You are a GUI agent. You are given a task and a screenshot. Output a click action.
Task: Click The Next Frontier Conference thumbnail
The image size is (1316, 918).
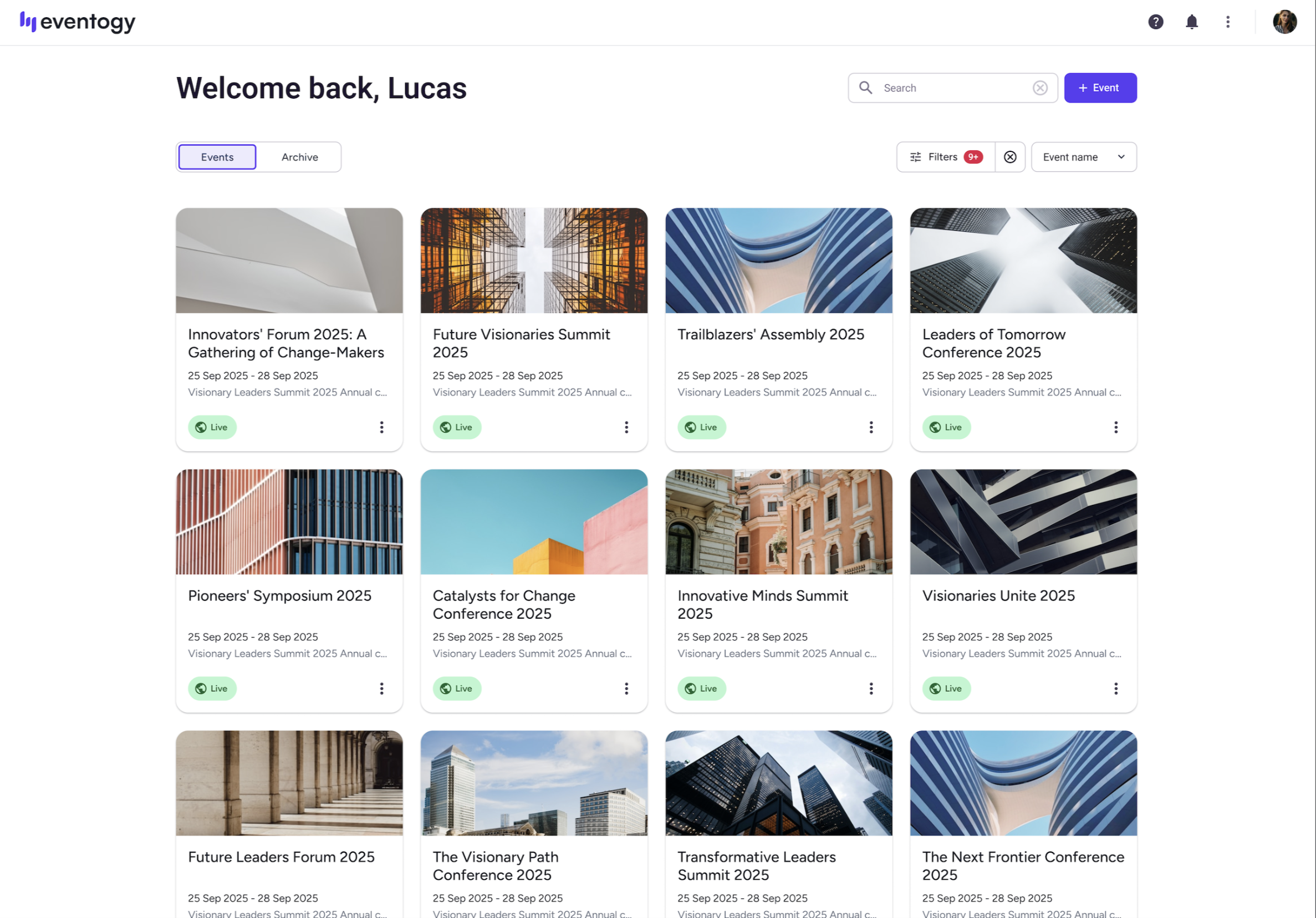[1023, 783]
